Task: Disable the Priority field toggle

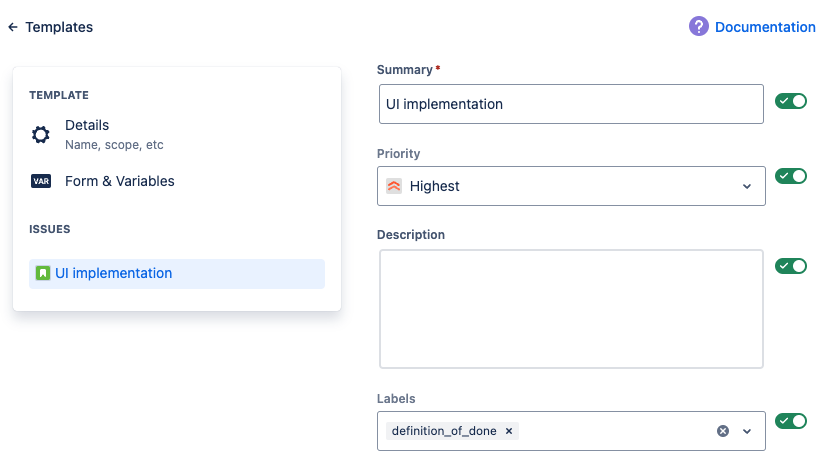Action: 791,176
